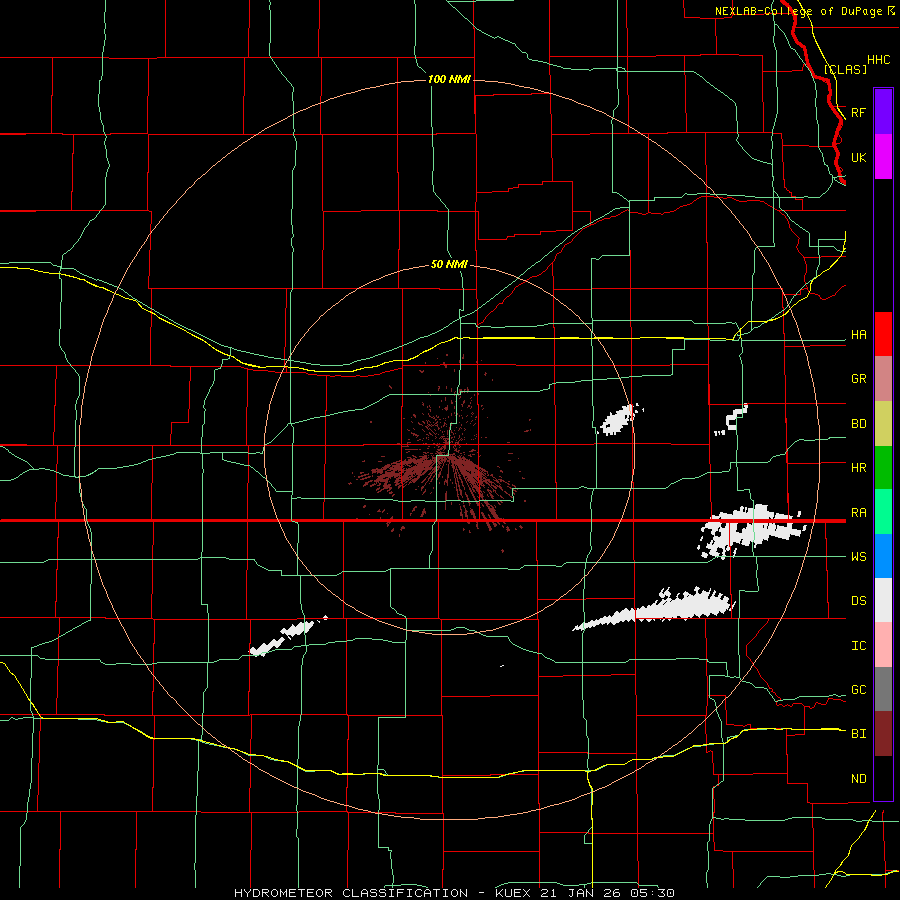The width and height of the screenshot is (900, 900).
Task: Click the HR legend label
Action: 858,468
